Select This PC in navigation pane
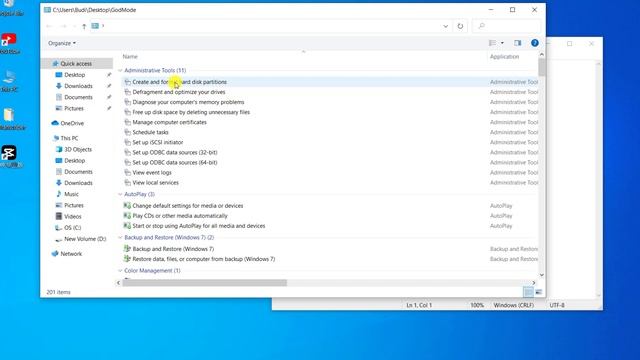The image size is (640, 360). 65,138
